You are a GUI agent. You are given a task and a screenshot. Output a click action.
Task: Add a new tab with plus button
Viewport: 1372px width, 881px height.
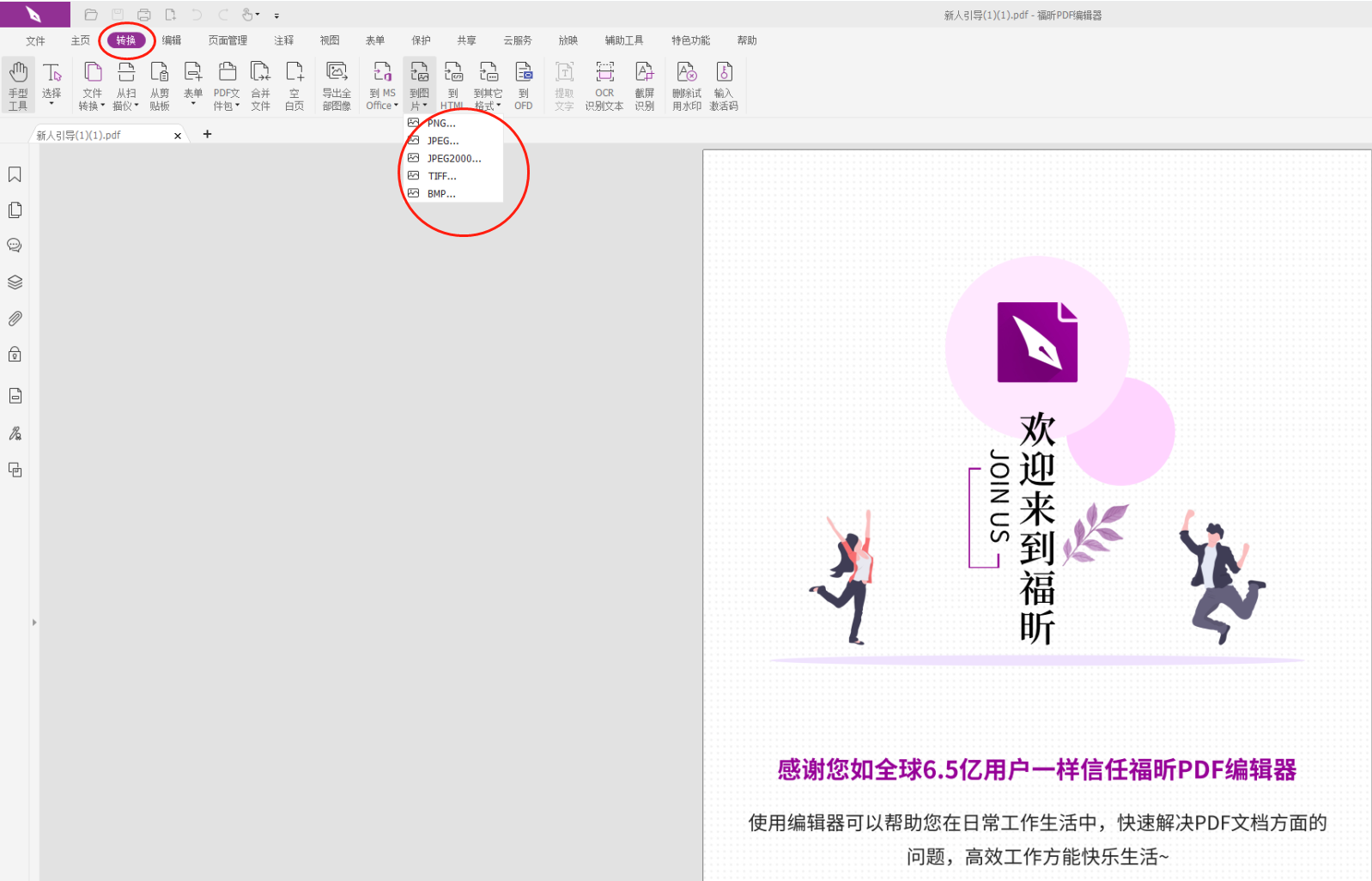coord(207,134)
